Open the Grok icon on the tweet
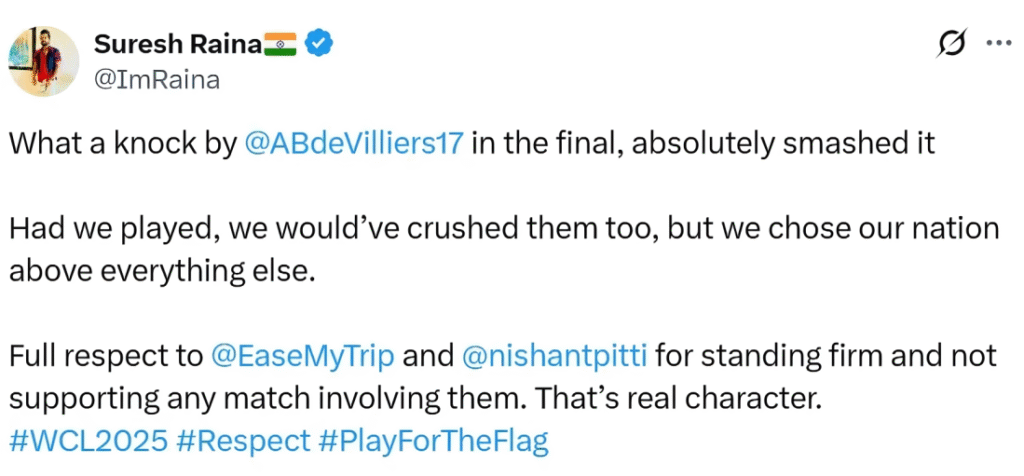 951,45
